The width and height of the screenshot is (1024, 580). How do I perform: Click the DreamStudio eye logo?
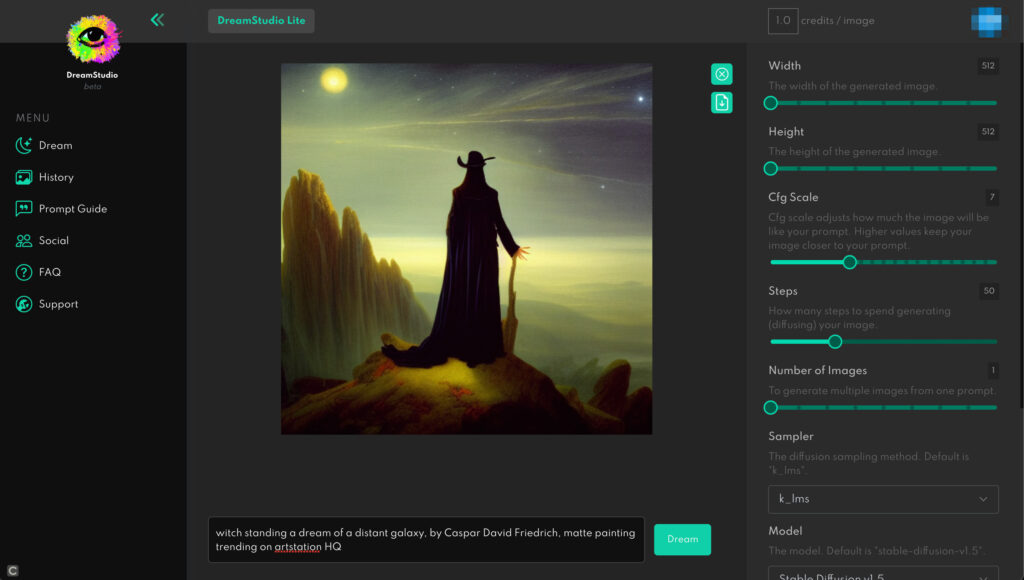[x=92, y=39]
